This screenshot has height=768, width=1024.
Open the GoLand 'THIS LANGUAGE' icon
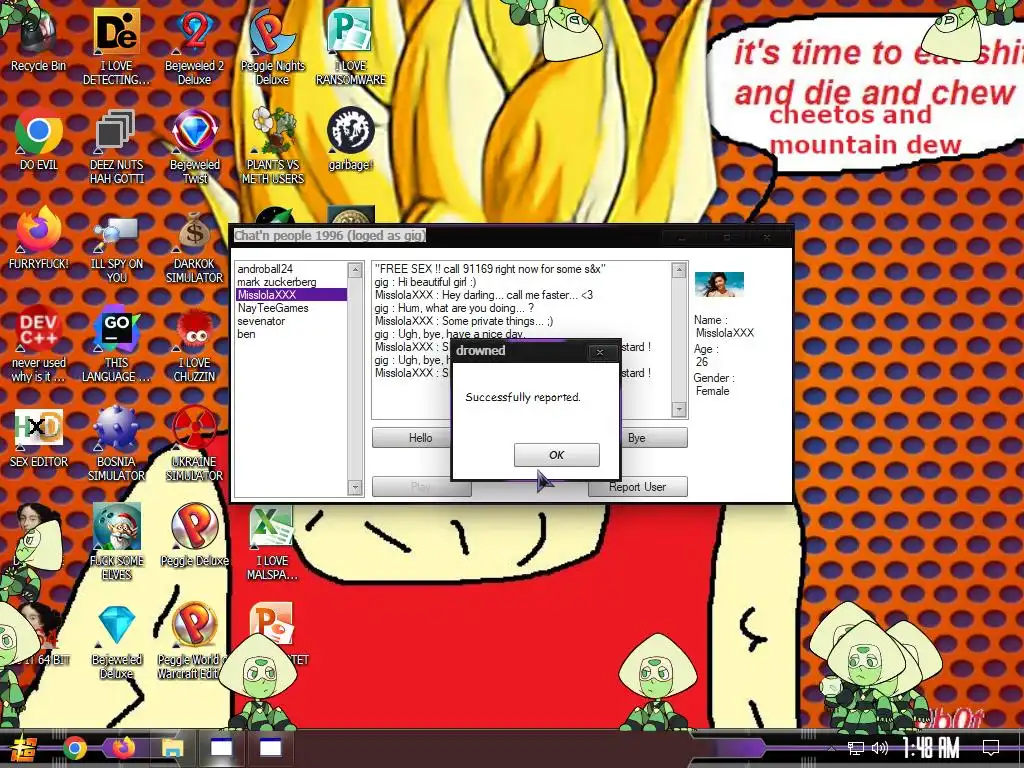coord(116,345)
